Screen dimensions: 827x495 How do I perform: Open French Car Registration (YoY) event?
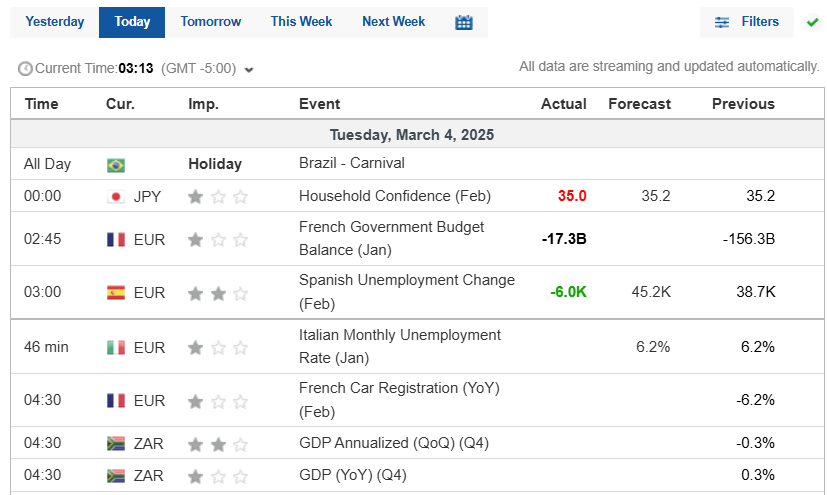[399, 400]
